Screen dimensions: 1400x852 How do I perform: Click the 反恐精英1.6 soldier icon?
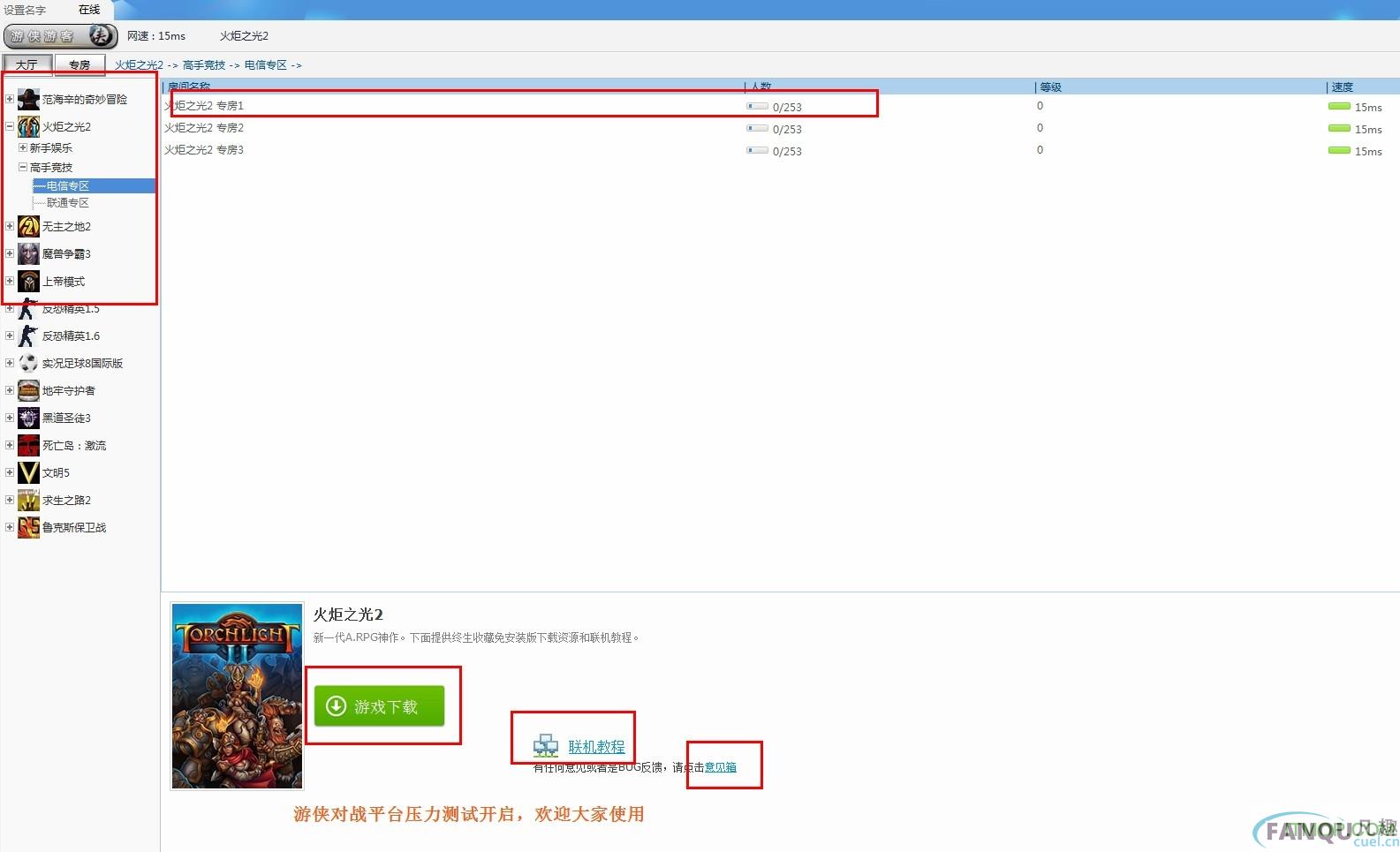(28, 336)
